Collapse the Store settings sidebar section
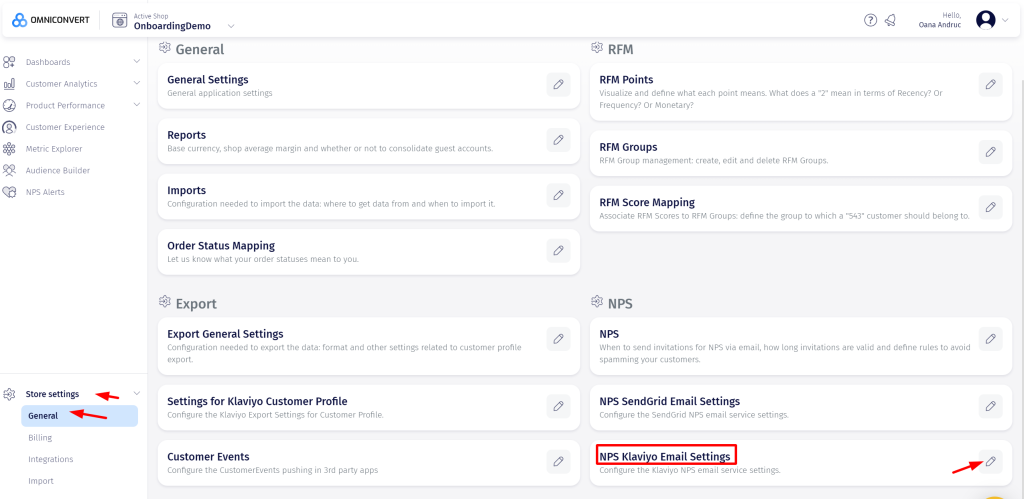The image size is (1024, 499). pyautogui.click(x=137, y=394)
